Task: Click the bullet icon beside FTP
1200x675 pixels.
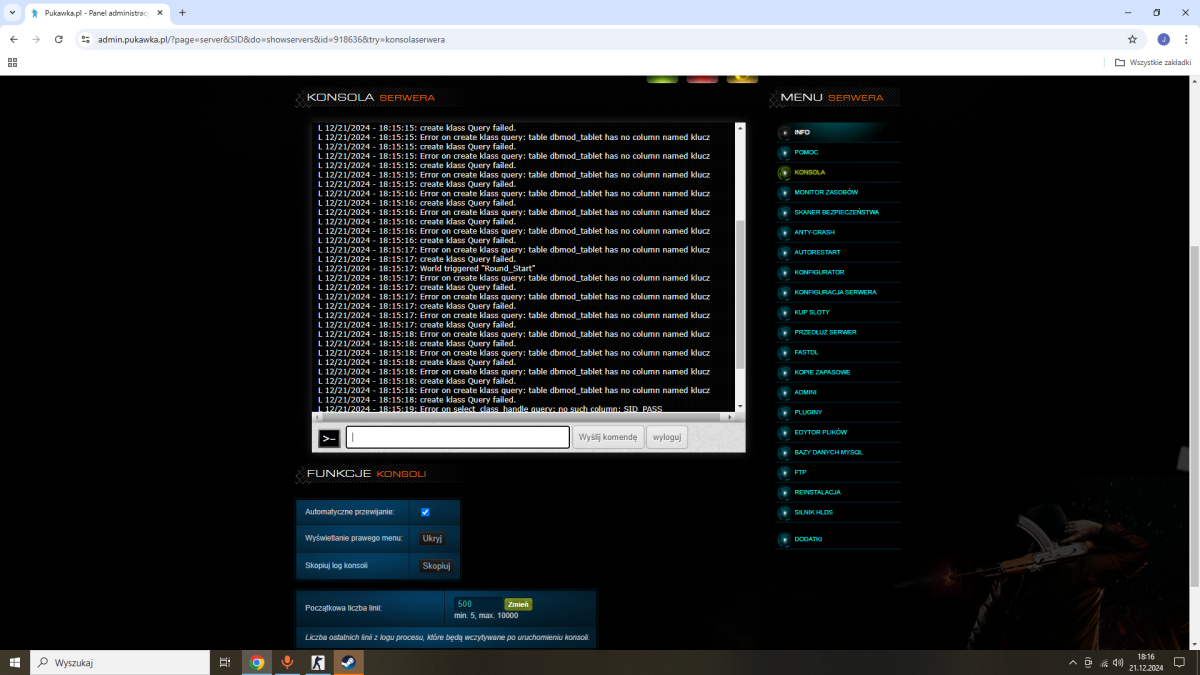Action: [784, 472]
